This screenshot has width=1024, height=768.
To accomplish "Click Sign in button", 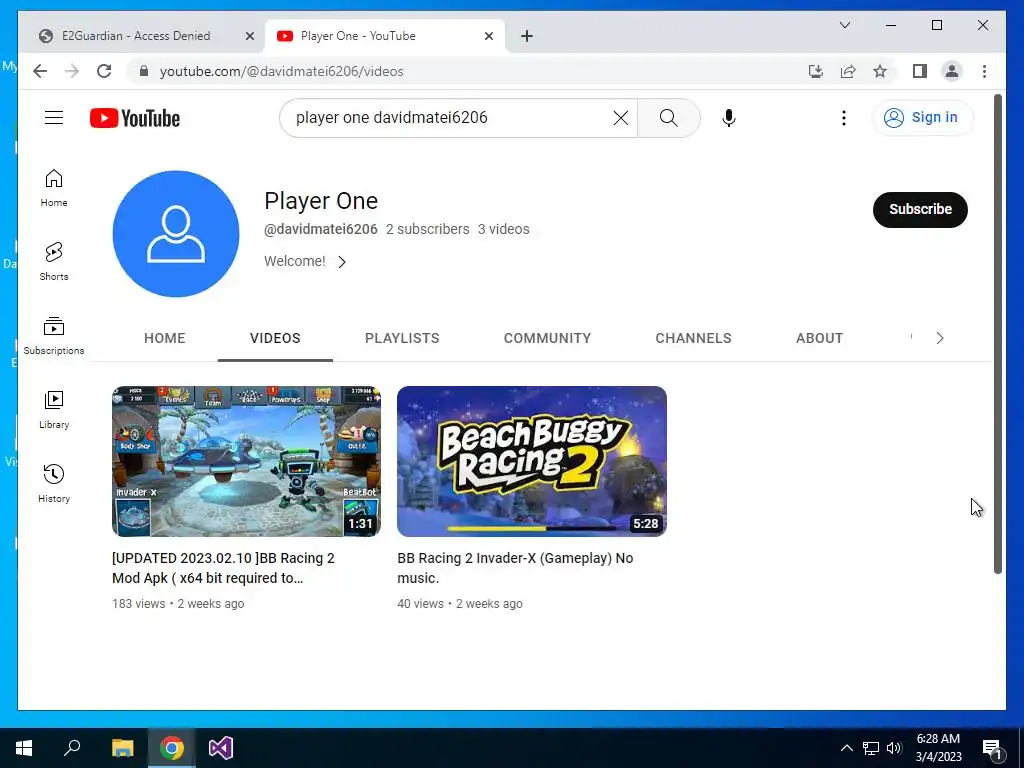I will pos(921,118).
